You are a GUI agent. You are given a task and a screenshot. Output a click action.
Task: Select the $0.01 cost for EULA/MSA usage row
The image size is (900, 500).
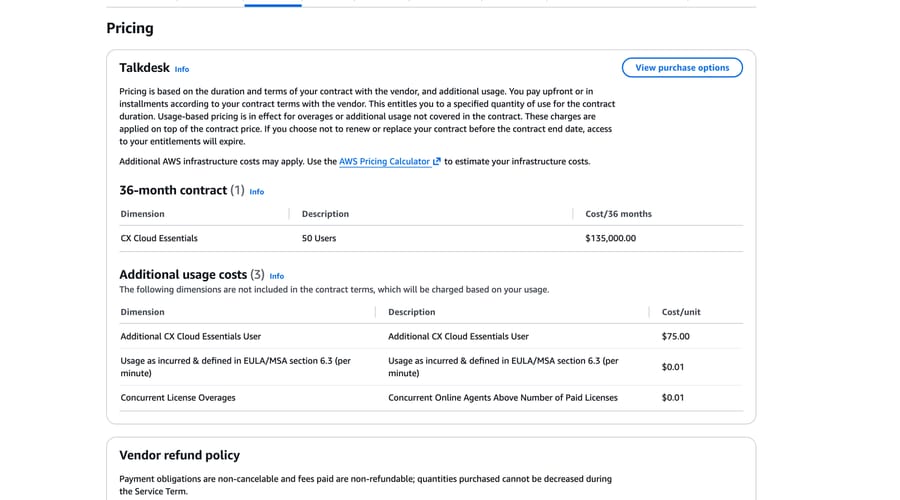673,367
